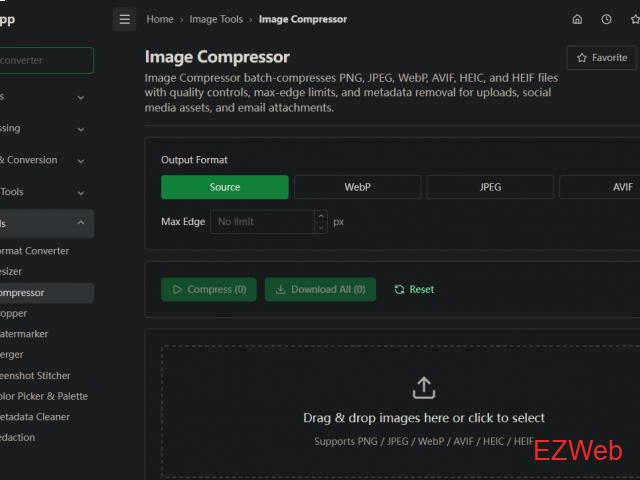Image resolution: width=640 pixels, height=480 pixels.
Task: Navigate to Image Tools breadcrumb
Action: tap(216, 19)
